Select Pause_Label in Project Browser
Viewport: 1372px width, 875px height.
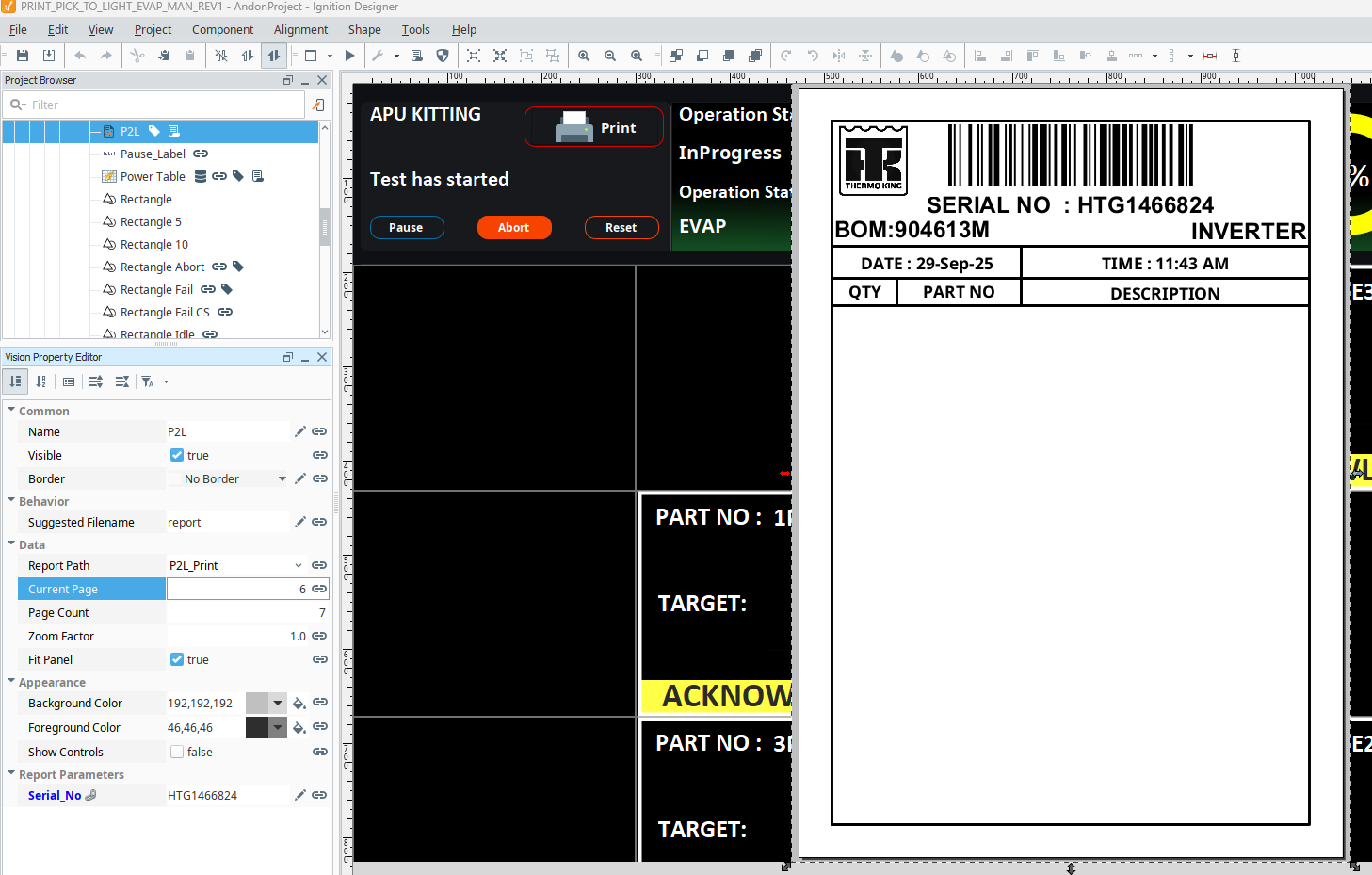coord(153,154)
